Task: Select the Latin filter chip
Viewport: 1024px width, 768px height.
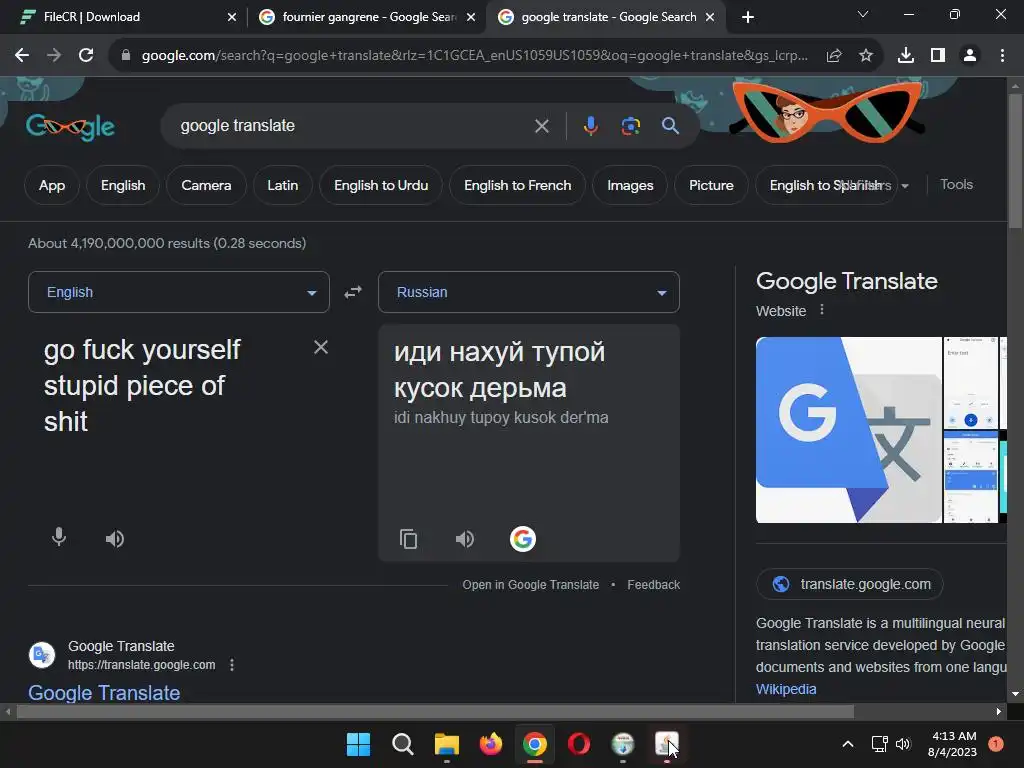Action: (283, 185)
